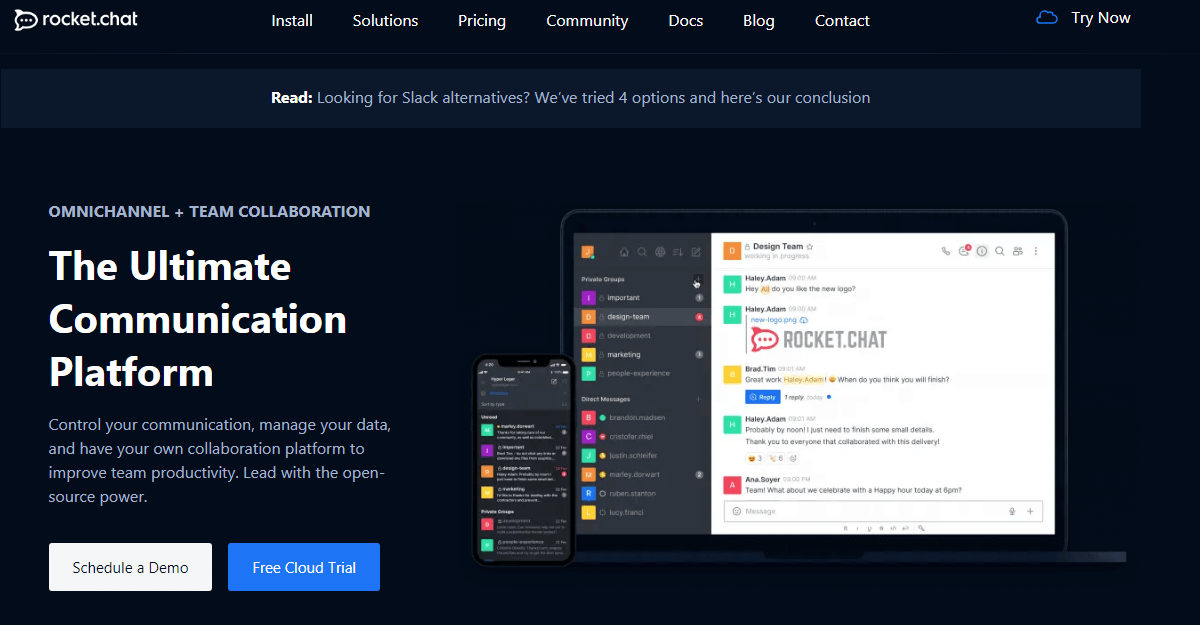1200x625 pixels.
Task: Go to Blog in the top navigation
Action: pos(759,20)
